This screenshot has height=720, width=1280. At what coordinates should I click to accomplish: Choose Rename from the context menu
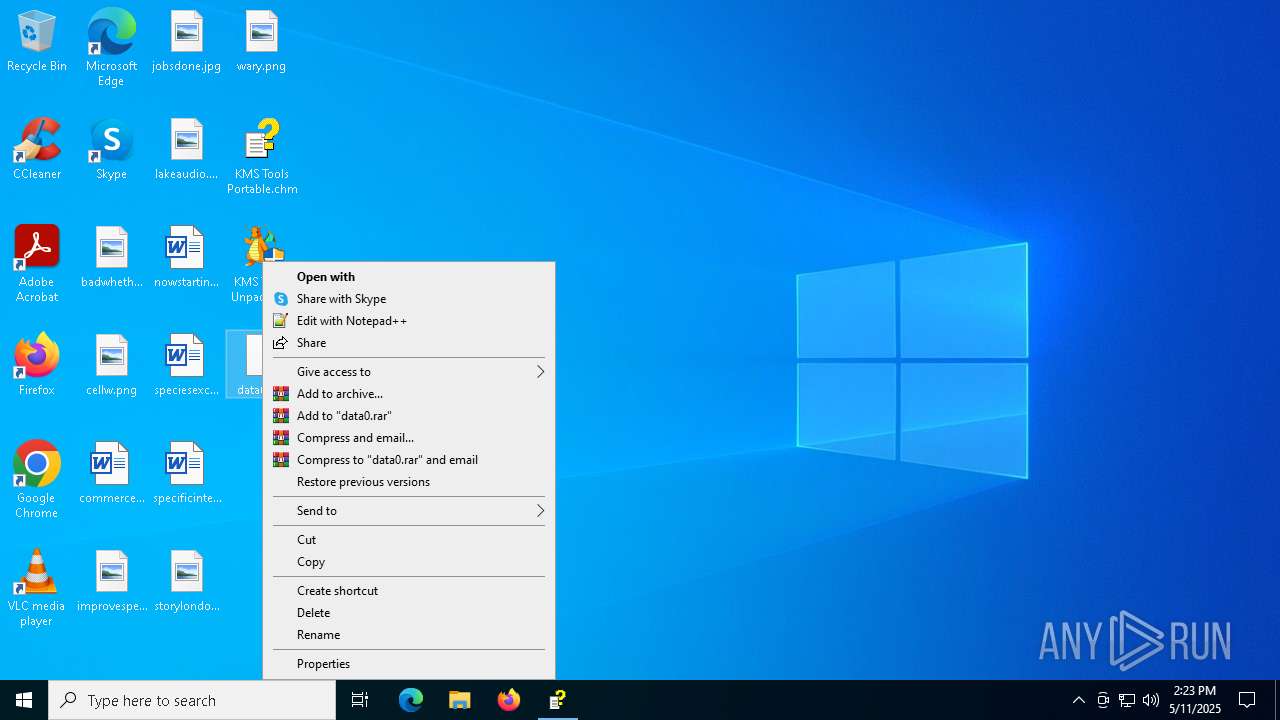pos(409,635)
